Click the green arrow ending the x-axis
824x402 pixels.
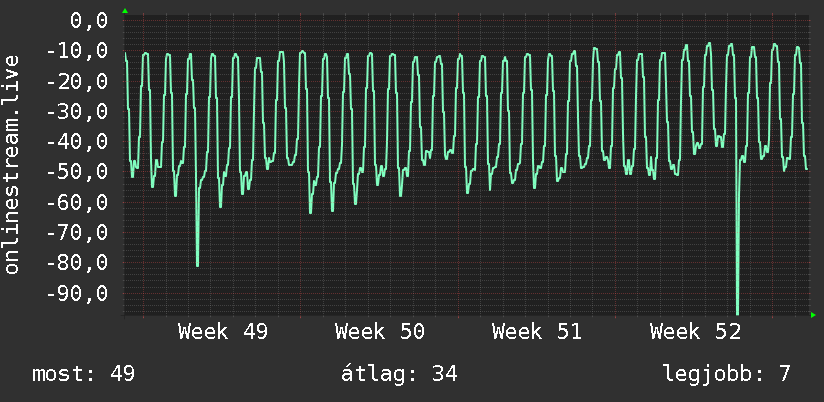[813, 315]
